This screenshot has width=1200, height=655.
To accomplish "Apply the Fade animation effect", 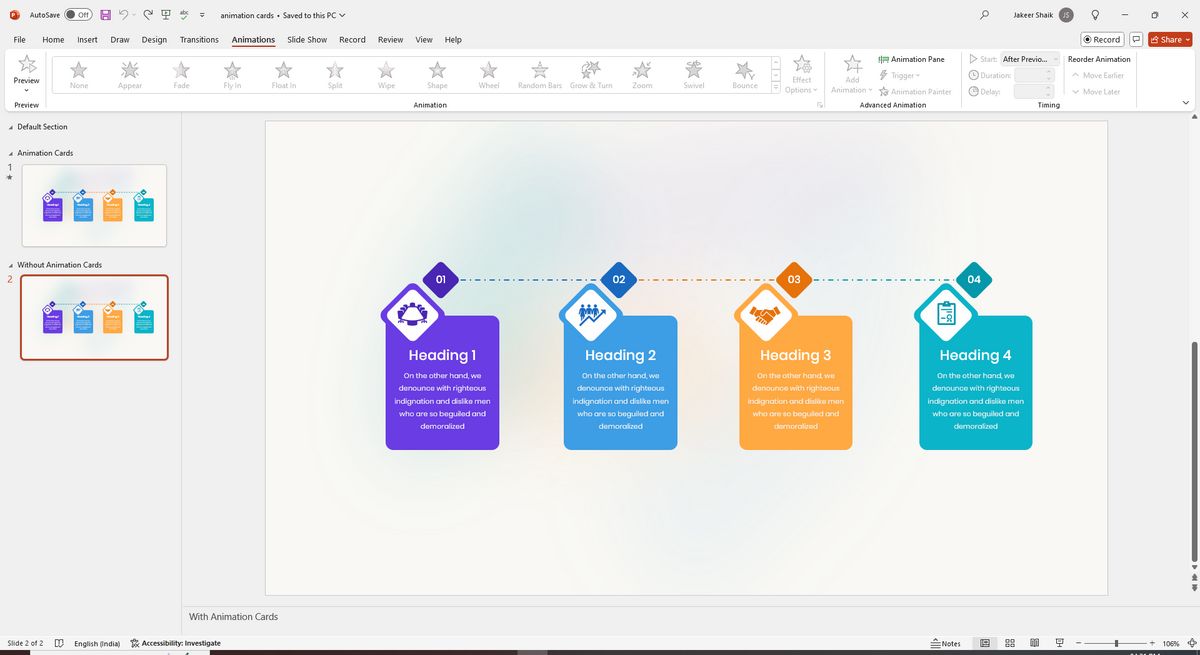I will coord(180,72).
